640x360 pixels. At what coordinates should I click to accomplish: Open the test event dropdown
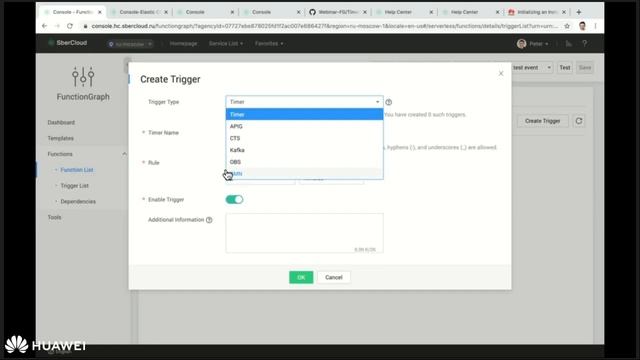532,67
